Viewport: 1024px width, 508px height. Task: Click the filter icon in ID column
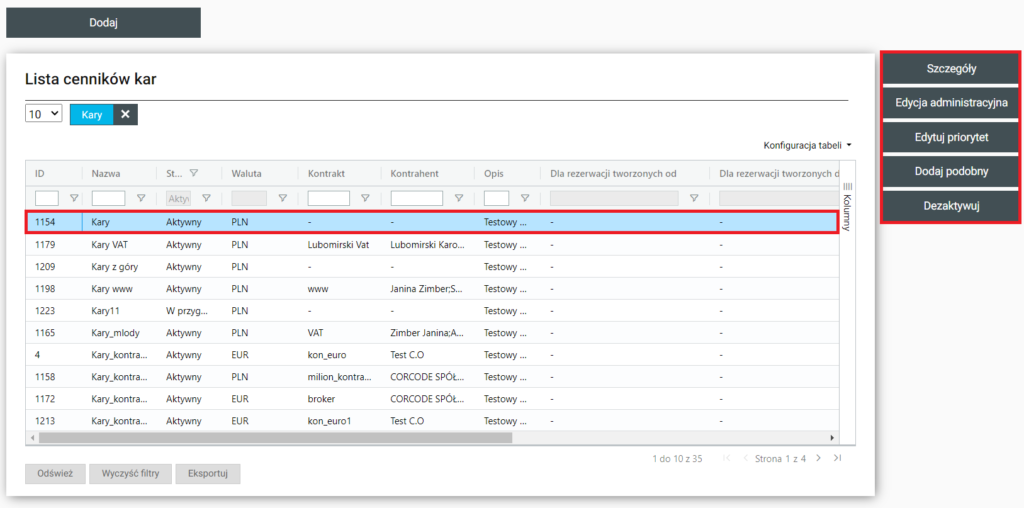click(x=73, y=198)
